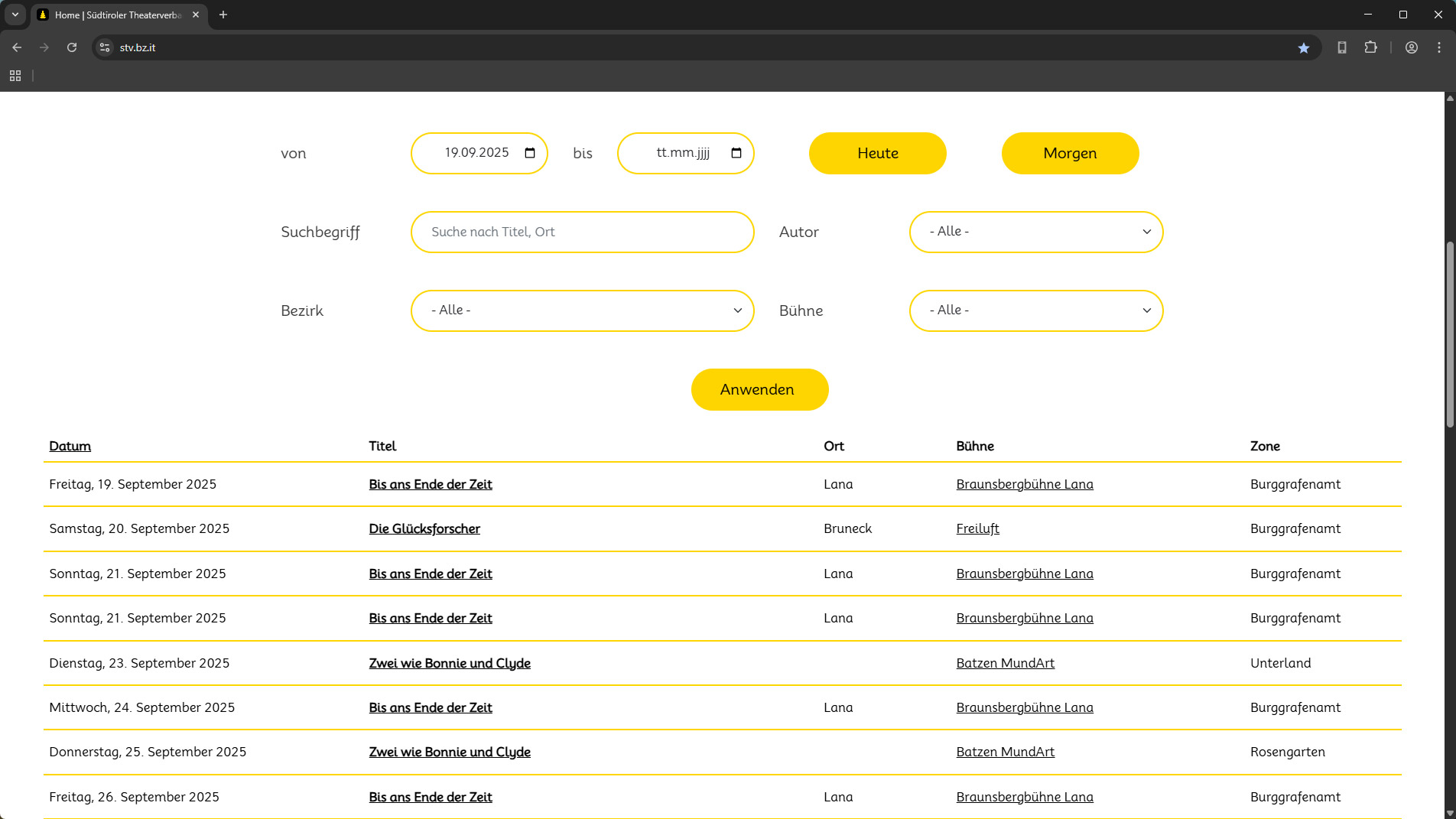Expand the Bezirk dropdown
Viewport: 1456px width, 819px height.
582,310
